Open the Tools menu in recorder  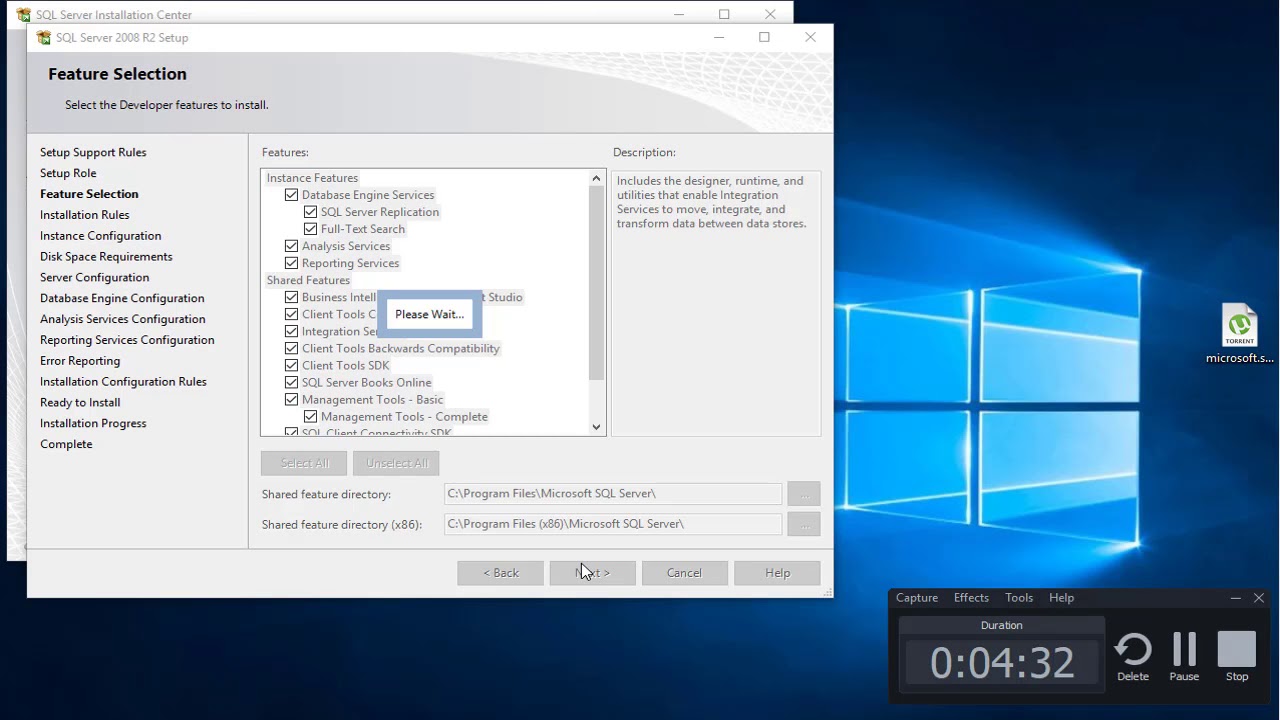tap(1019, 598)
